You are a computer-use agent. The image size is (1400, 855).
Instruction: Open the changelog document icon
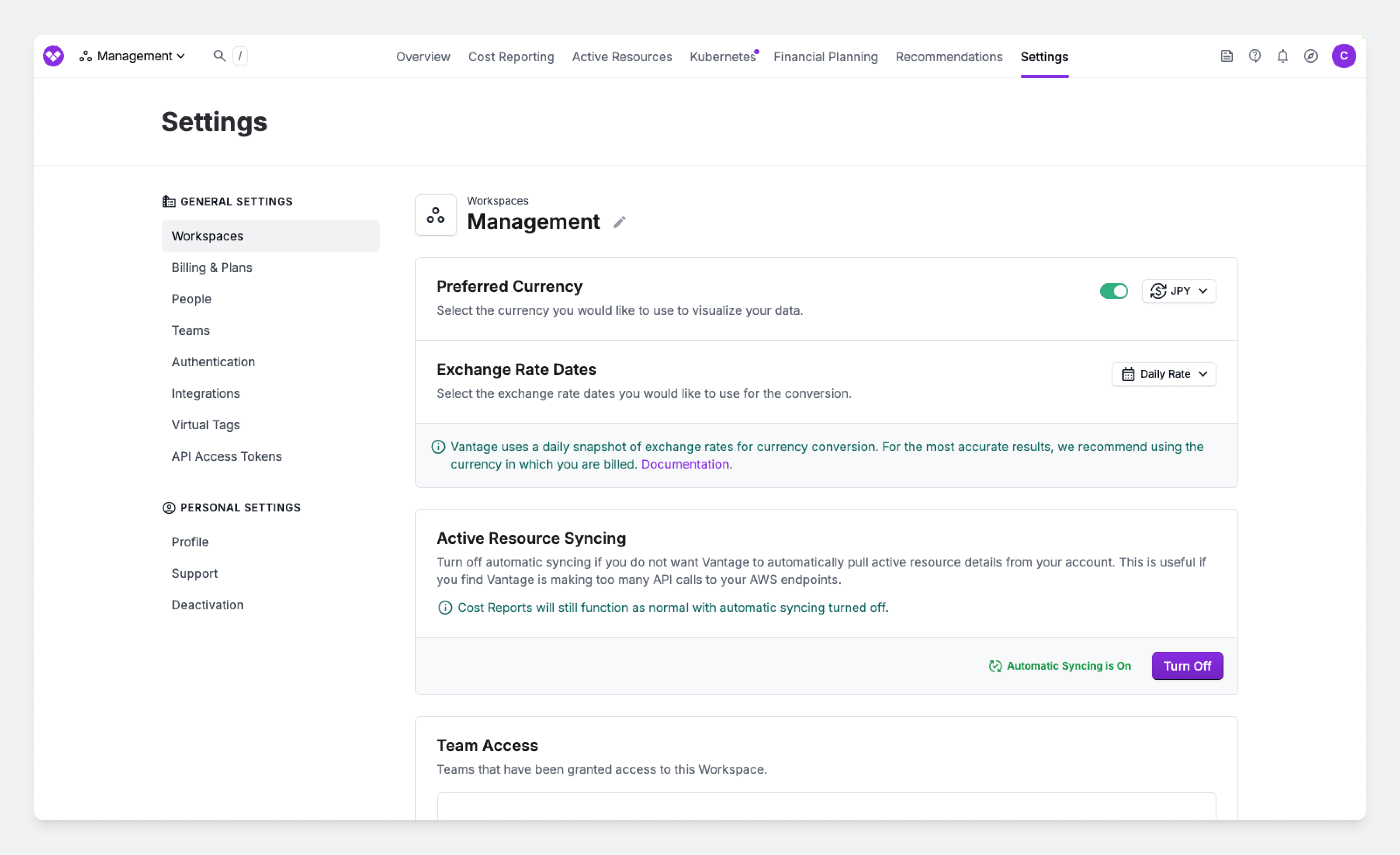click(x=1227, y=56)
